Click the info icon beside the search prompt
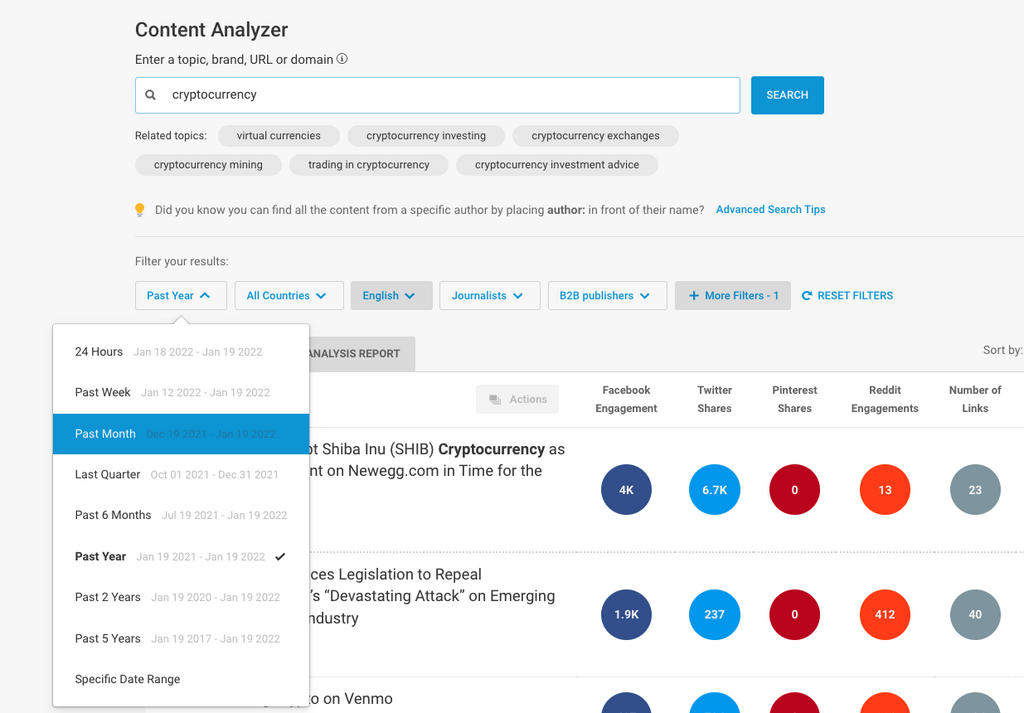Image resolution: width=1024 pixels, height=713 pixels. pos(342,59)
